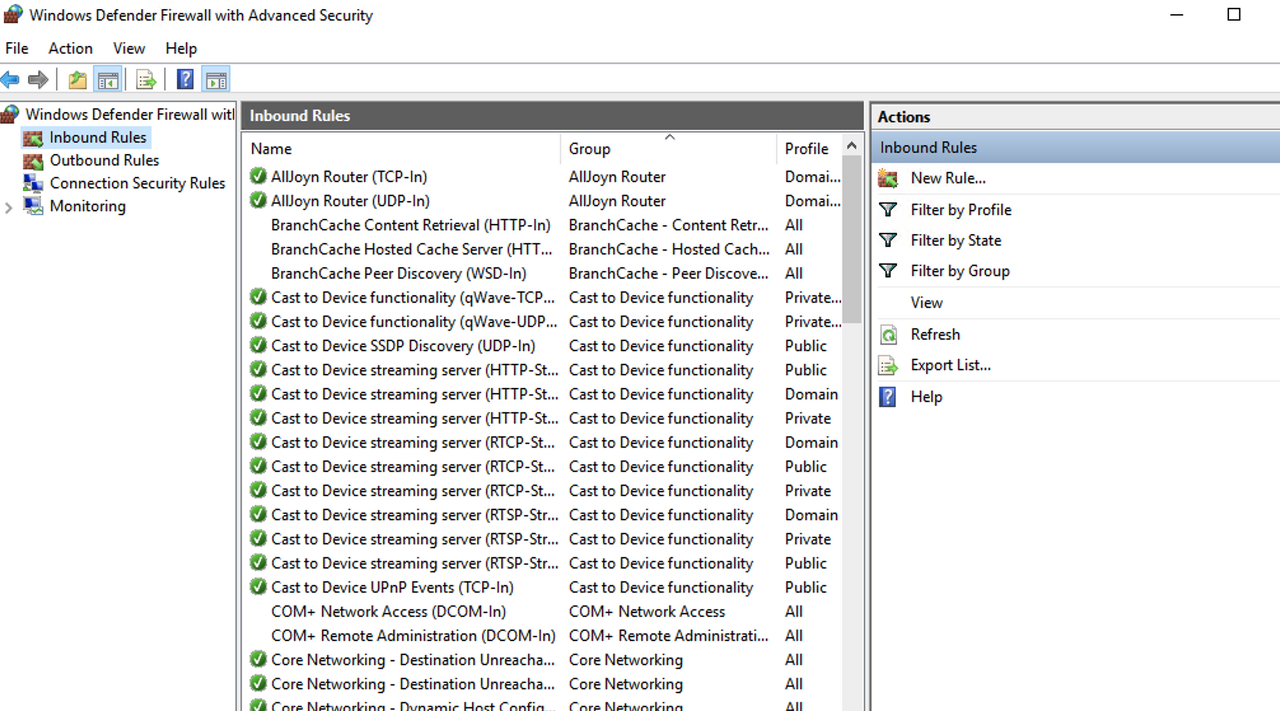Screen dimensions: 1280x711
Task: Click the funnel icon beside Filter by Group
Action: tap(888, 271)
